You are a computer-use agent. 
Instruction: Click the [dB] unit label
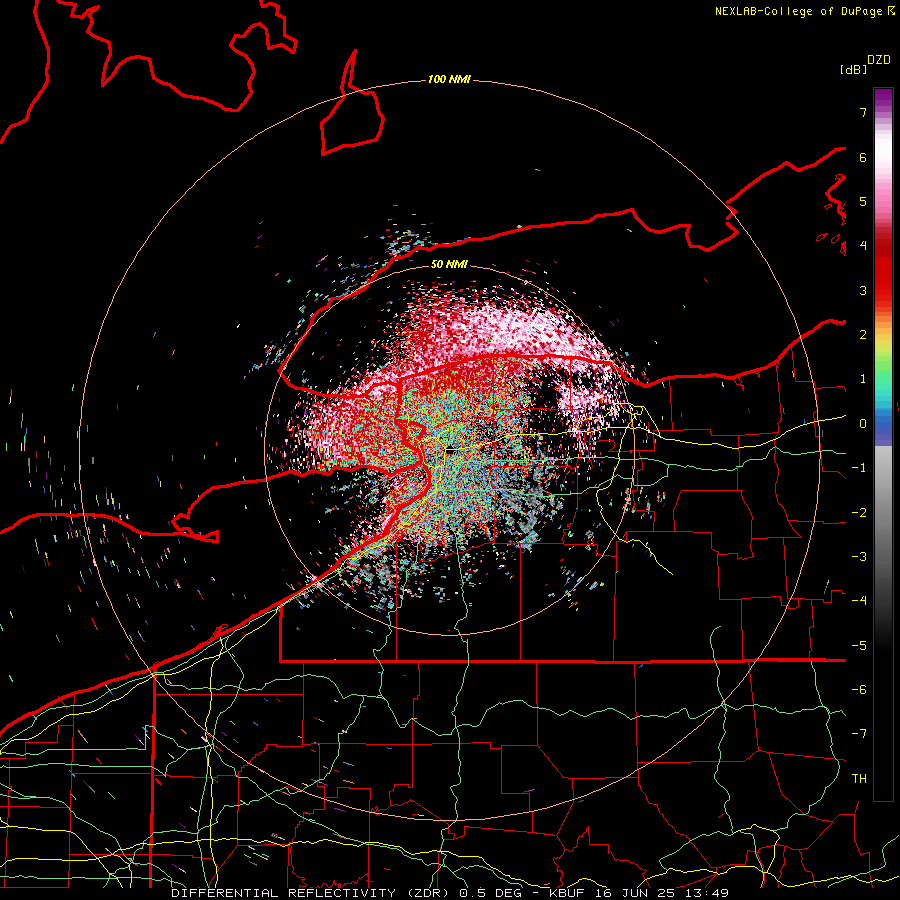pos(853,69)
